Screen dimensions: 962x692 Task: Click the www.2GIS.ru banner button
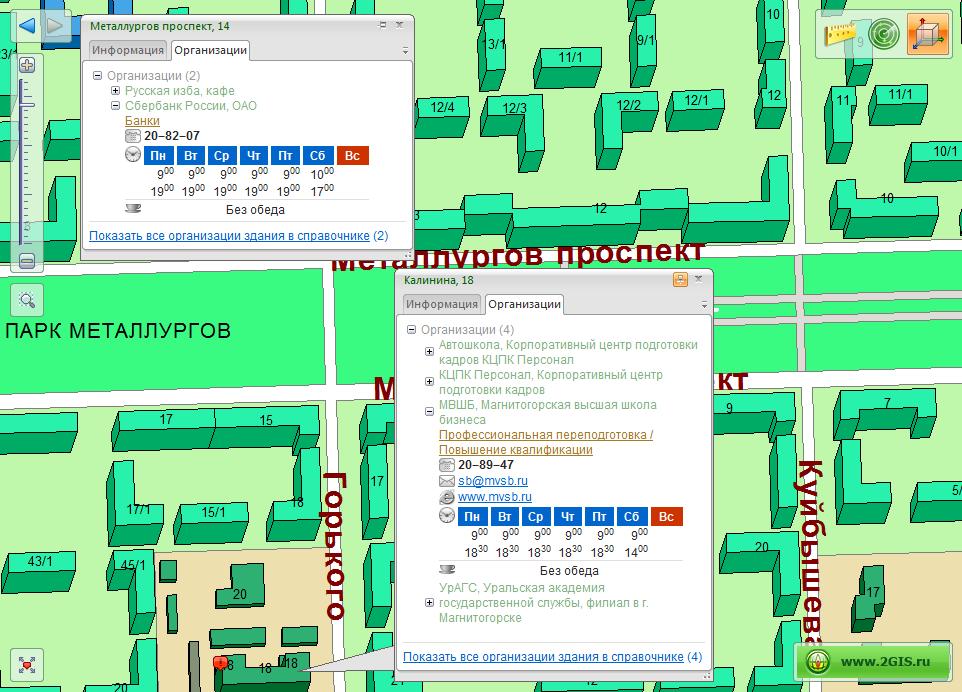(x=872, y=661)
